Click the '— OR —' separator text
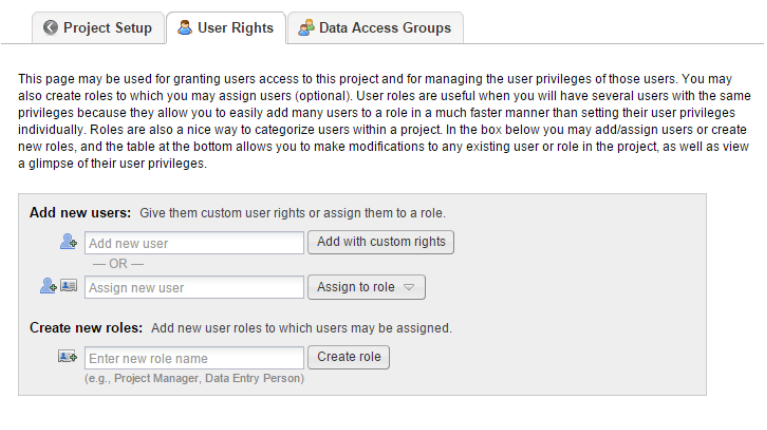Viewport: 767px width, 430px height. (118, 264)
